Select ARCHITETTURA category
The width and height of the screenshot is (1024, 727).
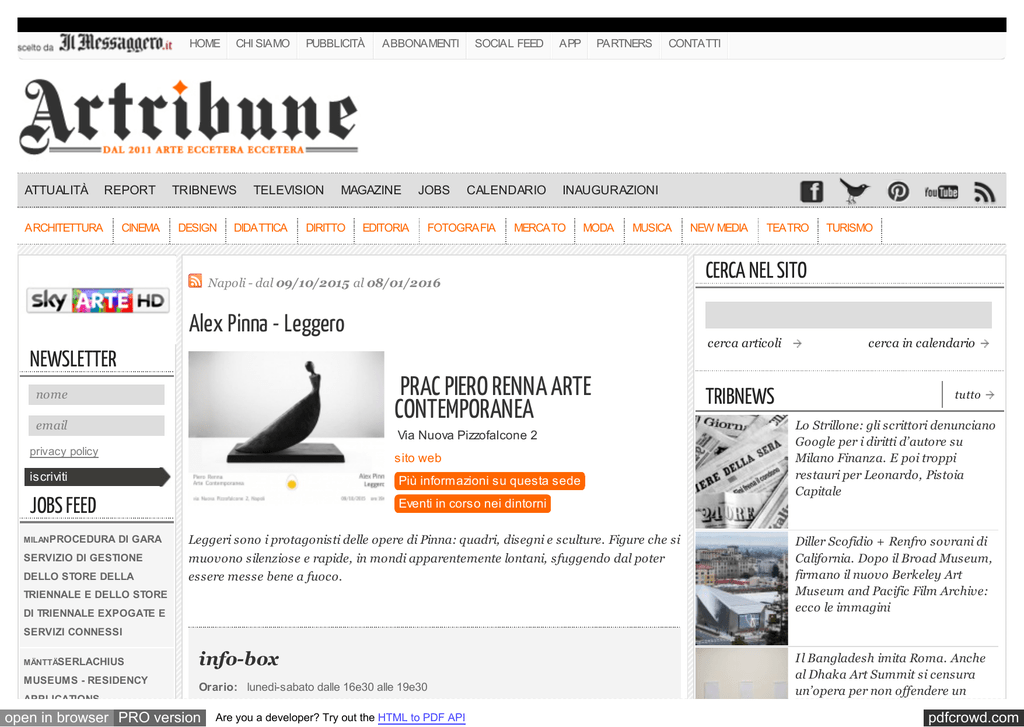(x=63, y=227)
